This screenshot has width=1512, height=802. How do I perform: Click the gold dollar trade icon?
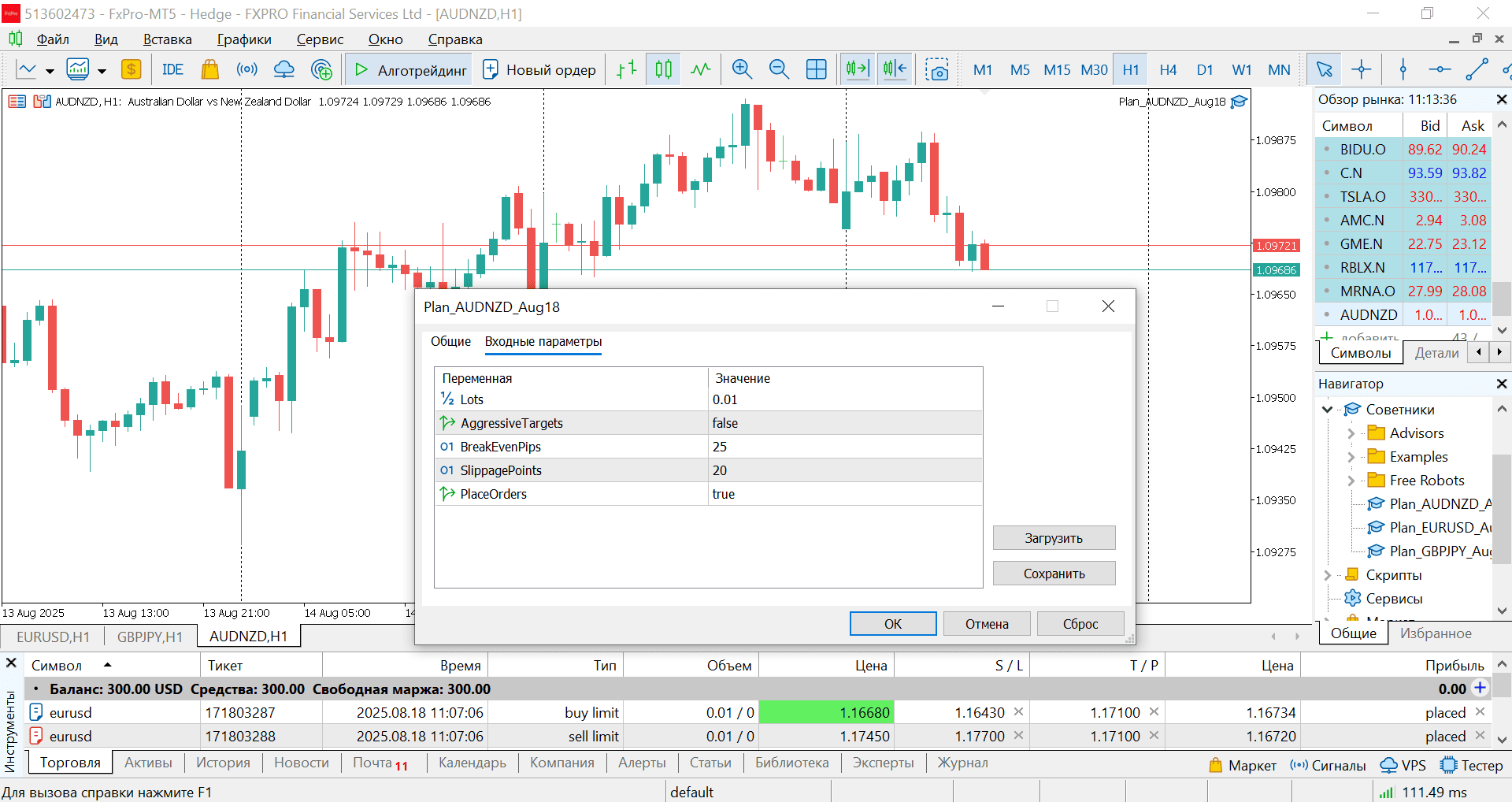click(131, 69)
